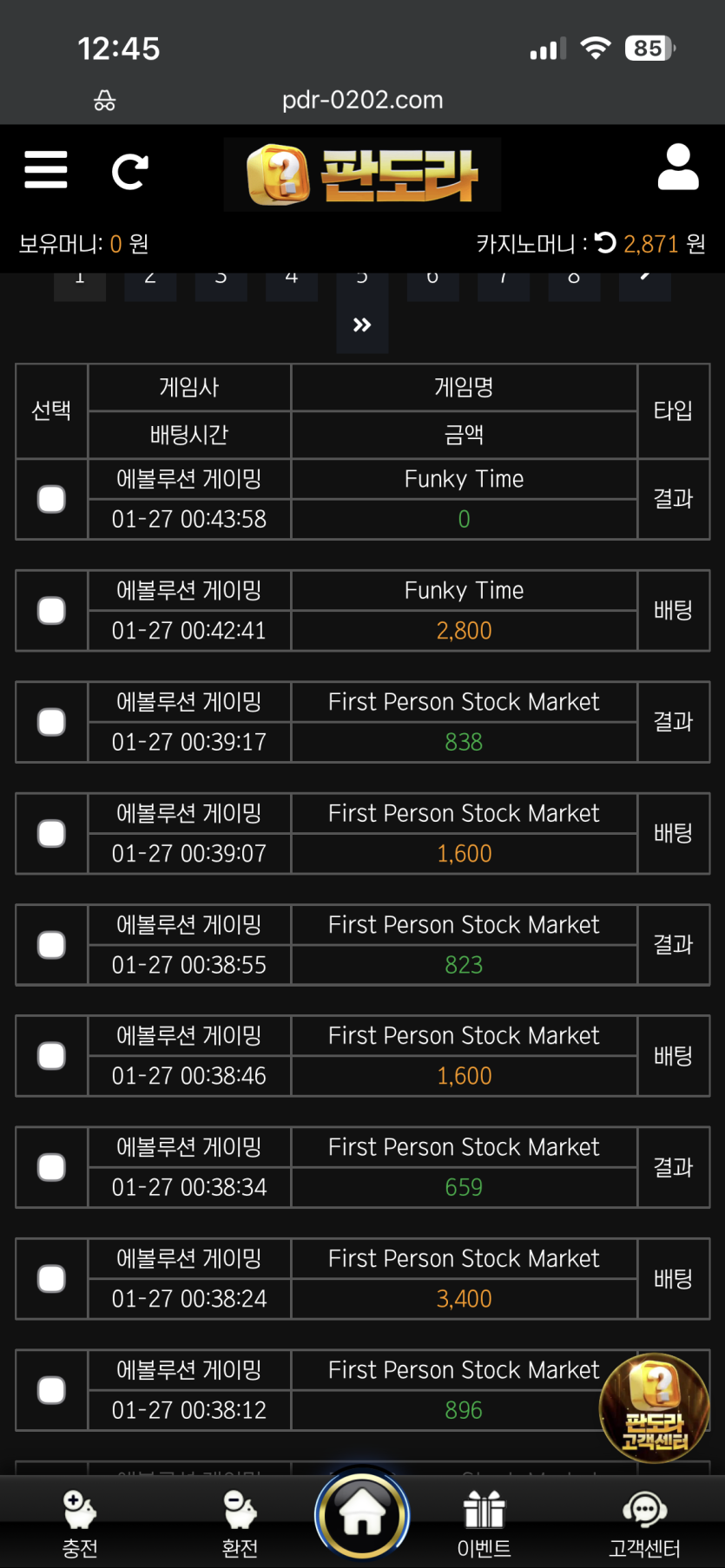The height and width of the screenshot is (1568, 725).
Task: Tap the page refresh icon
Action: tap(130, 172)
